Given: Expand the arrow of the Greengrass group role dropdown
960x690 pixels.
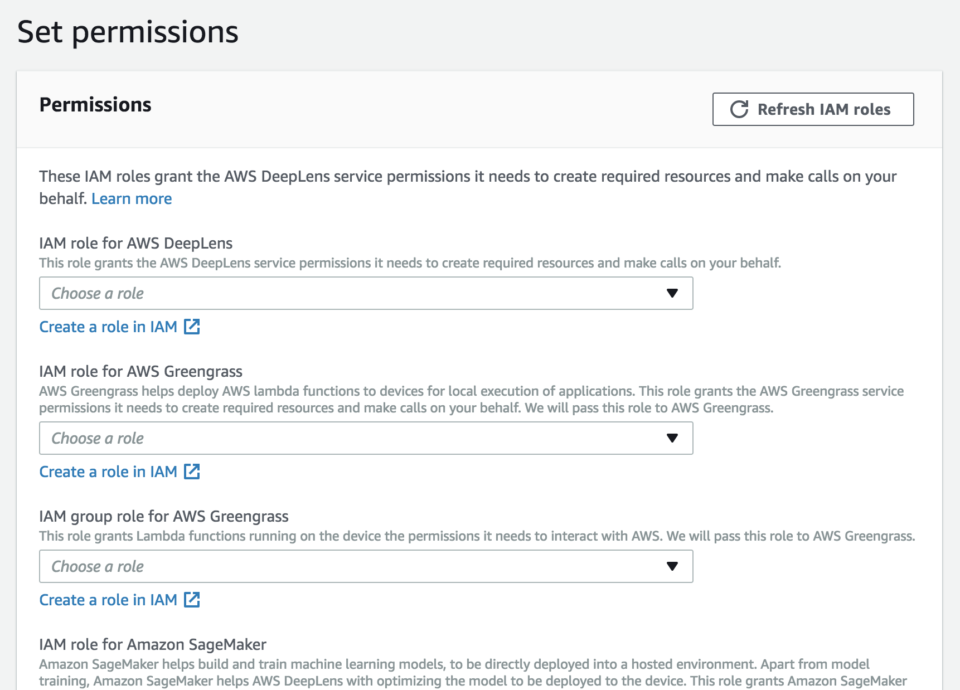Looking at the screenshot, I should click(672, 566).
